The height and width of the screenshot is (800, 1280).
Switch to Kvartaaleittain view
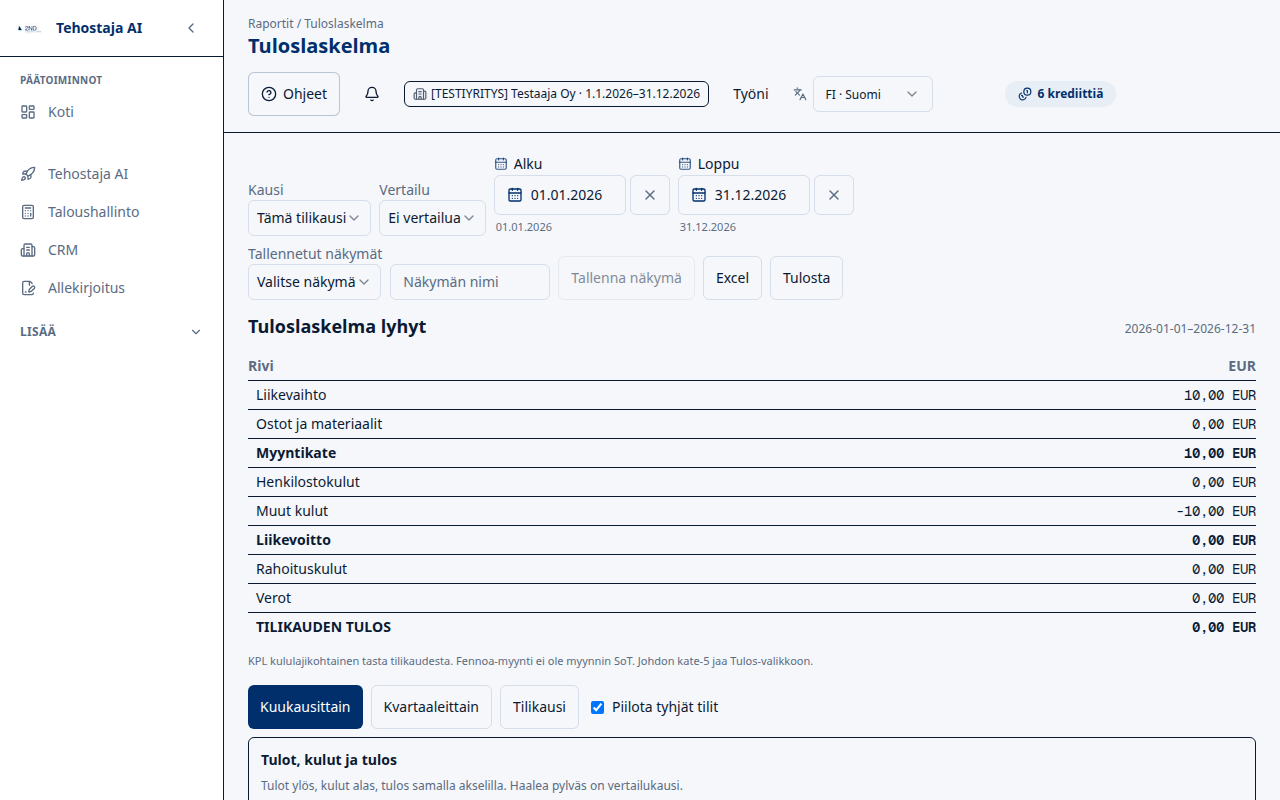click(x=431, y=707)
